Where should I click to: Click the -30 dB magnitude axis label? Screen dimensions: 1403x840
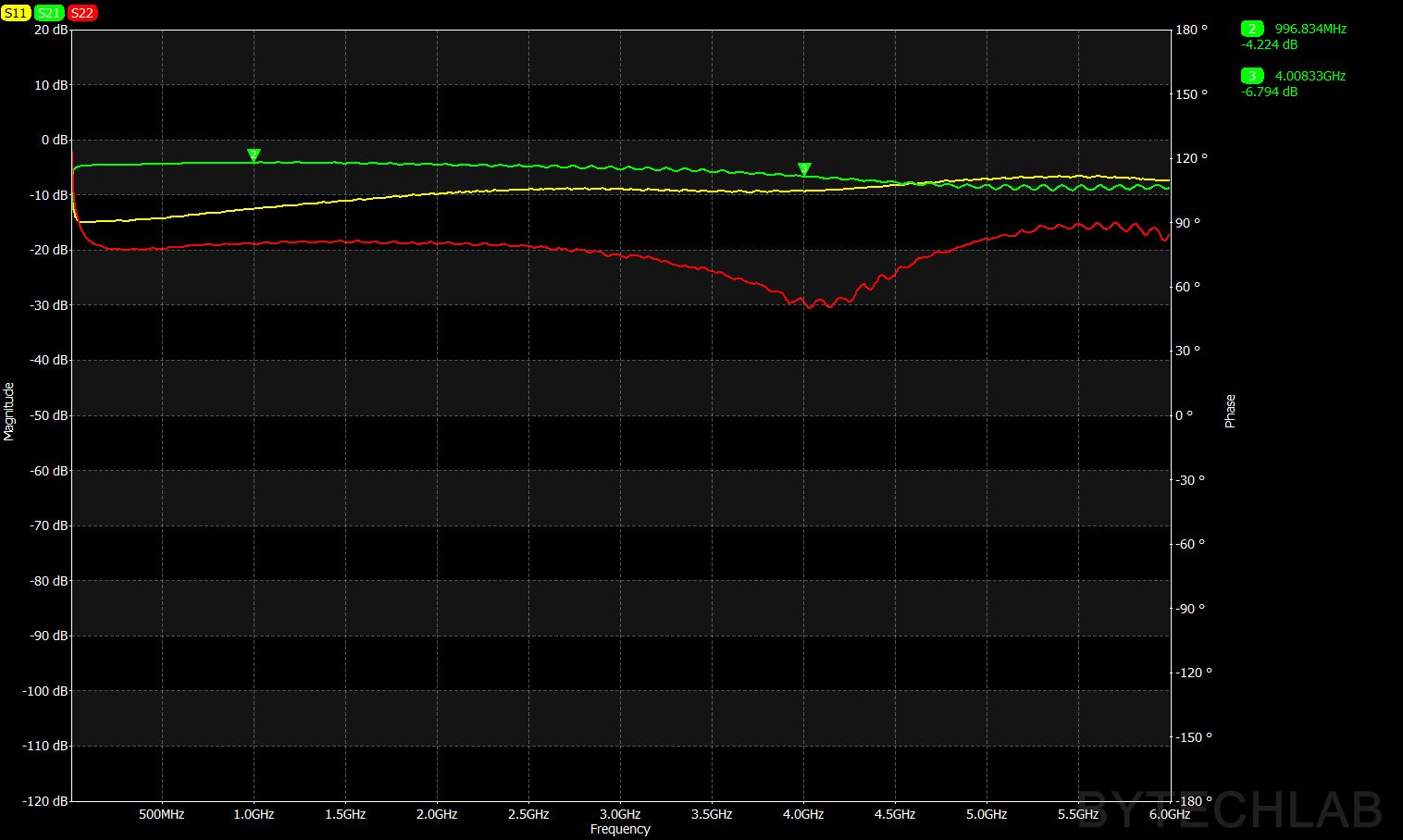click(x=49, y=305)
